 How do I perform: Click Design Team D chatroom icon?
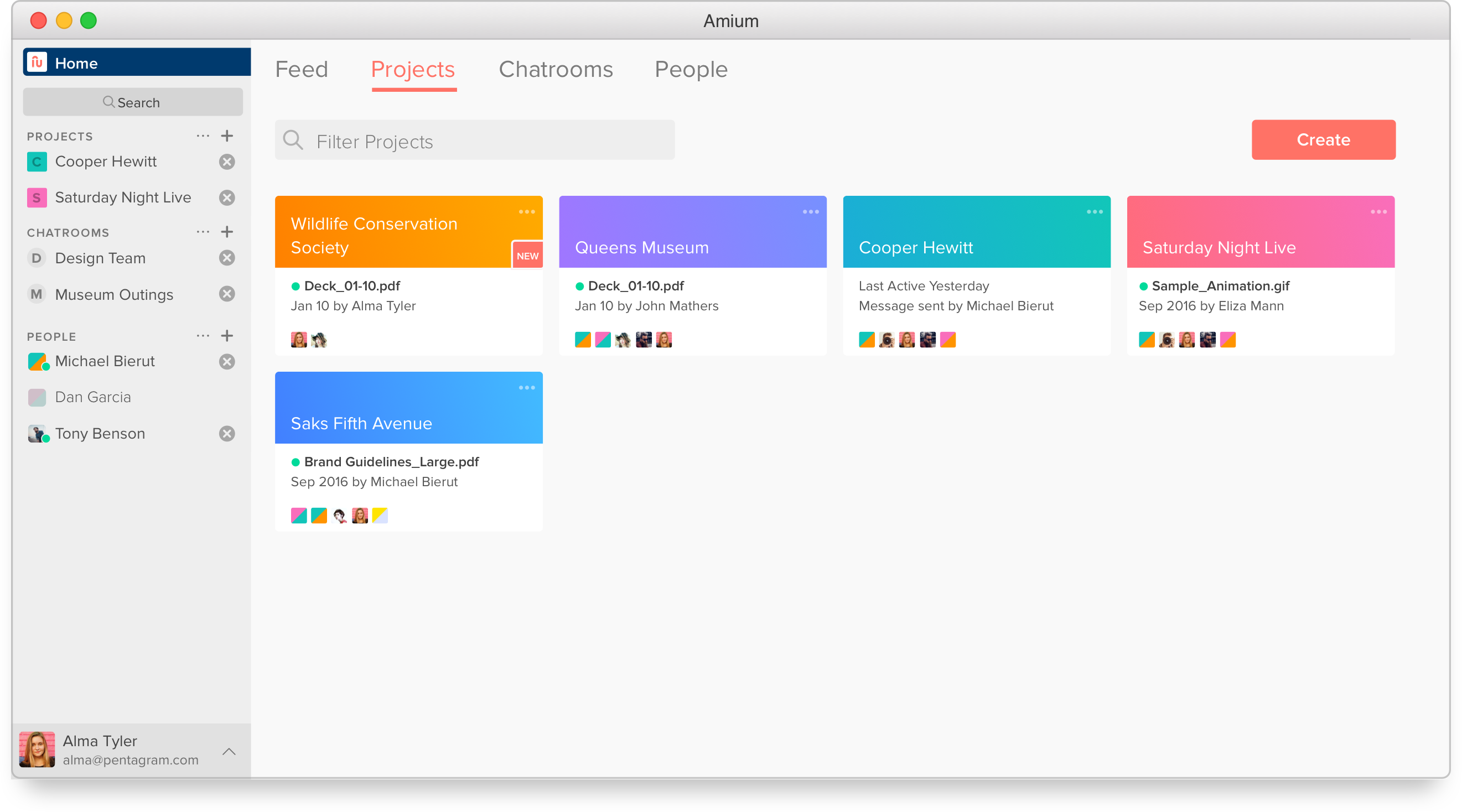pyautogui.click(x=37, y=258)
